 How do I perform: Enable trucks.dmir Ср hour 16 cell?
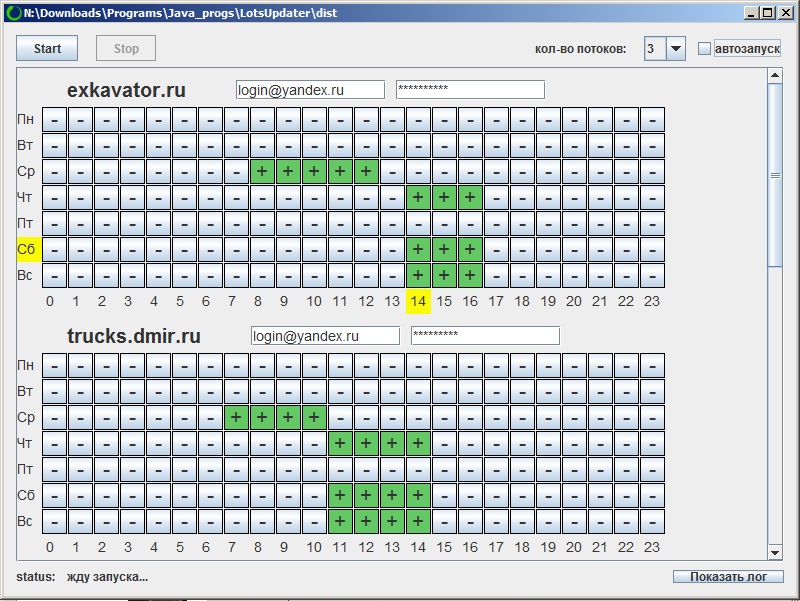pyautogui.click(x=470, y=417)
